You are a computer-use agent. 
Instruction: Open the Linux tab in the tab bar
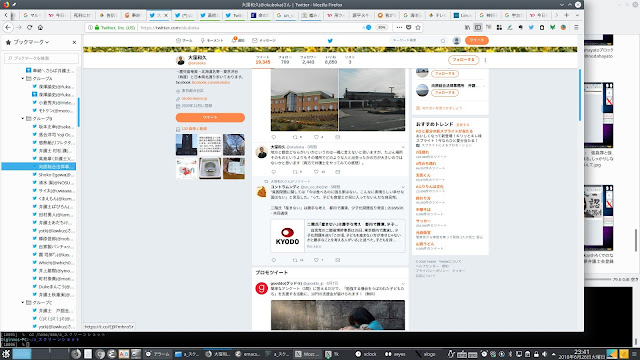click(x=463, y=15)
